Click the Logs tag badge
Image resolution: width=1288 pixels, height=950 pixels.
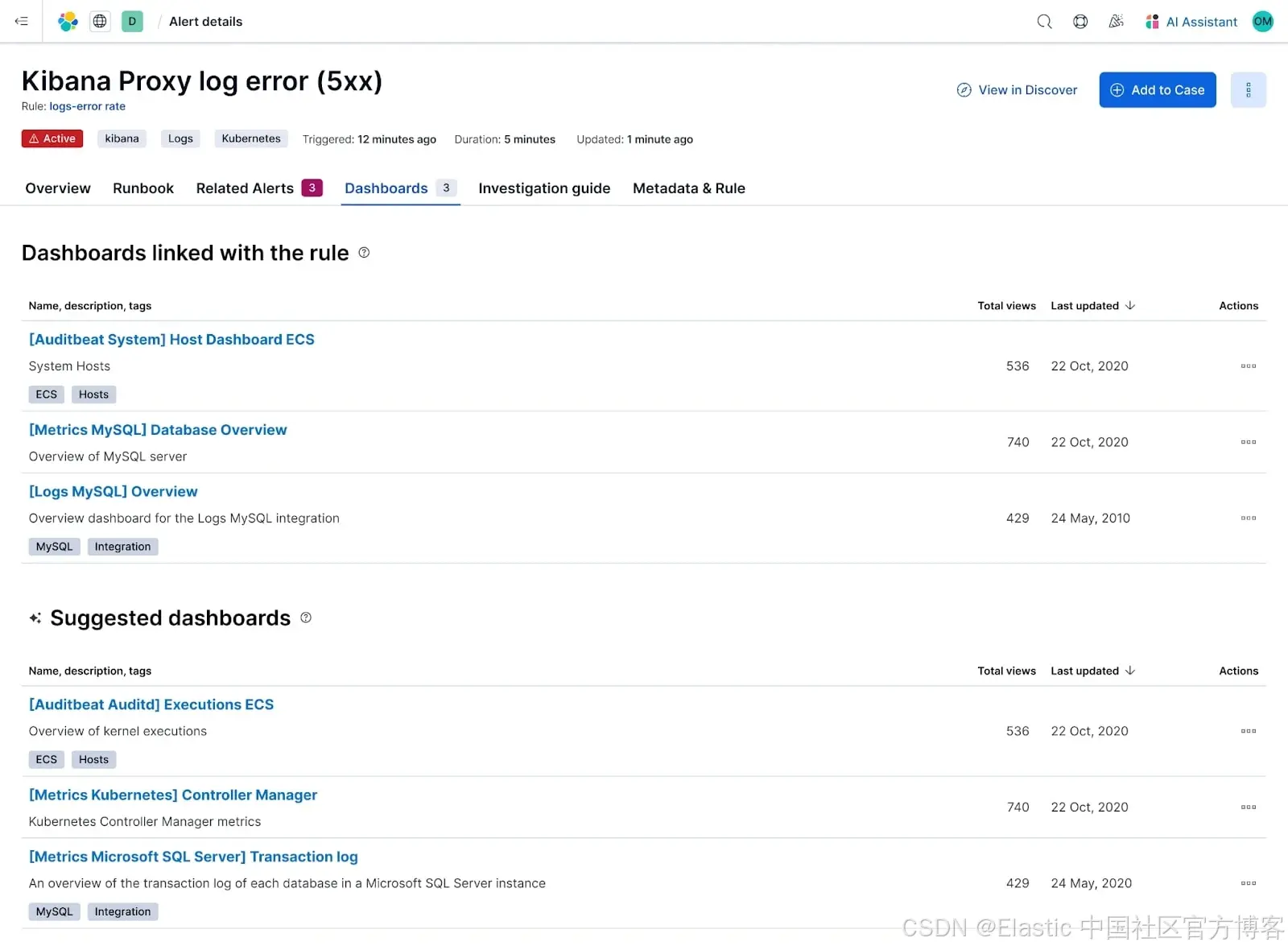tap(180, 138)
